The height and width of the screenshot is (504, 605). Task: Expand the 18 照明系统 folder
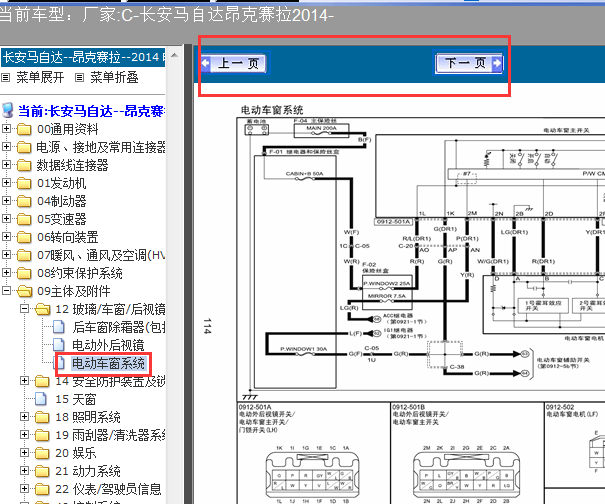point(24,416)
